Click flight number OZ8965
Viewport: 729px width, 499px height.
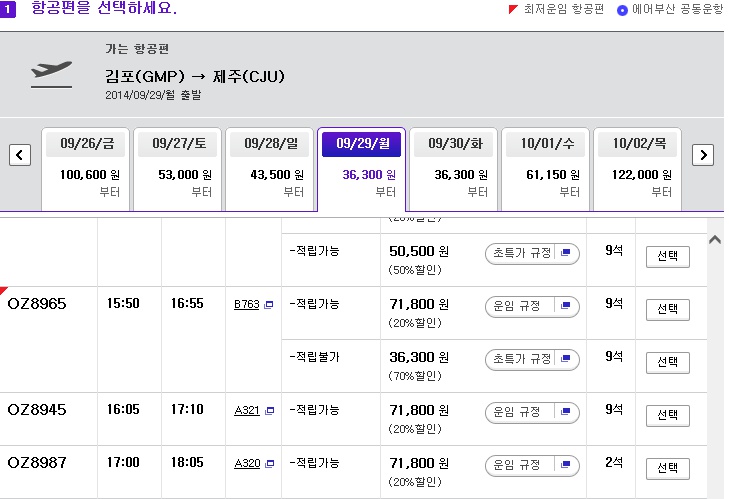pyautogui.click(x=37, y=304)
